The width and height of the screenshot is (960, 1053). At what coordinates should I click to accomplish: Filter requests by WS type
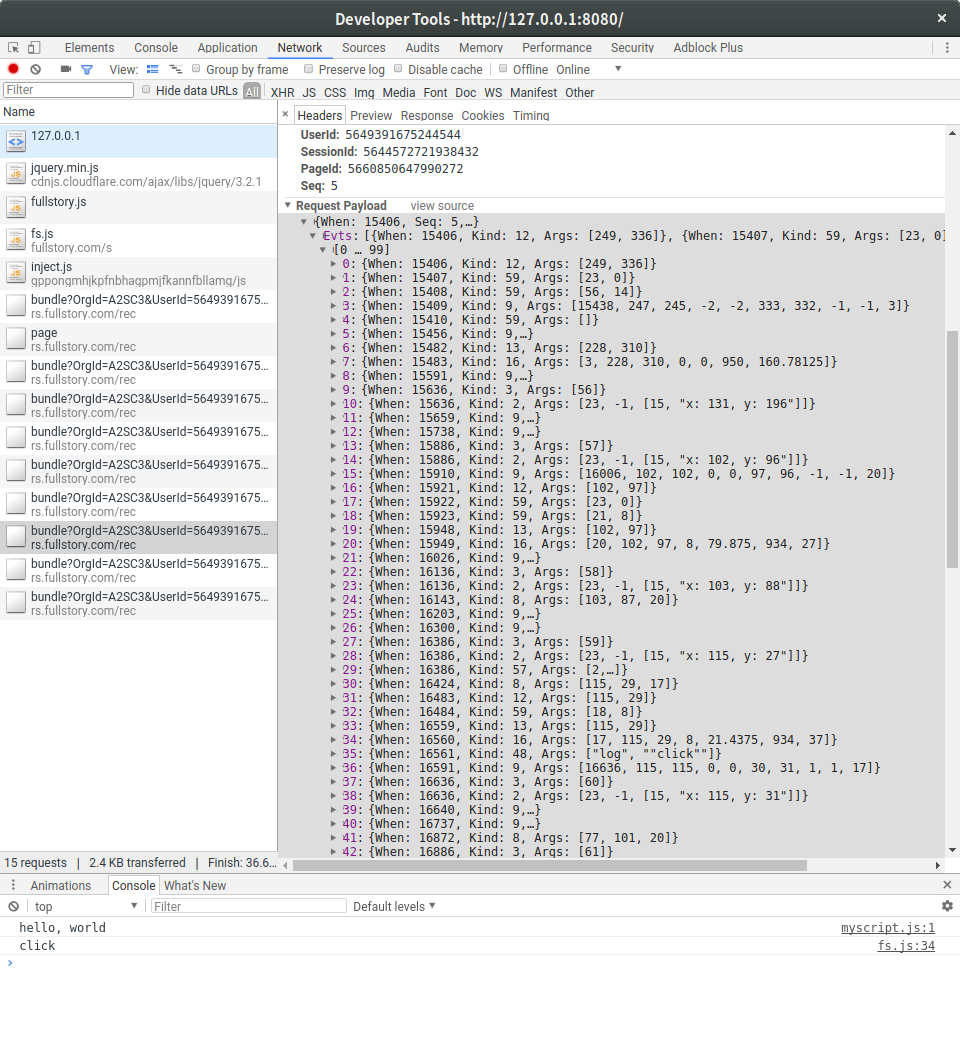coord(493,93)
